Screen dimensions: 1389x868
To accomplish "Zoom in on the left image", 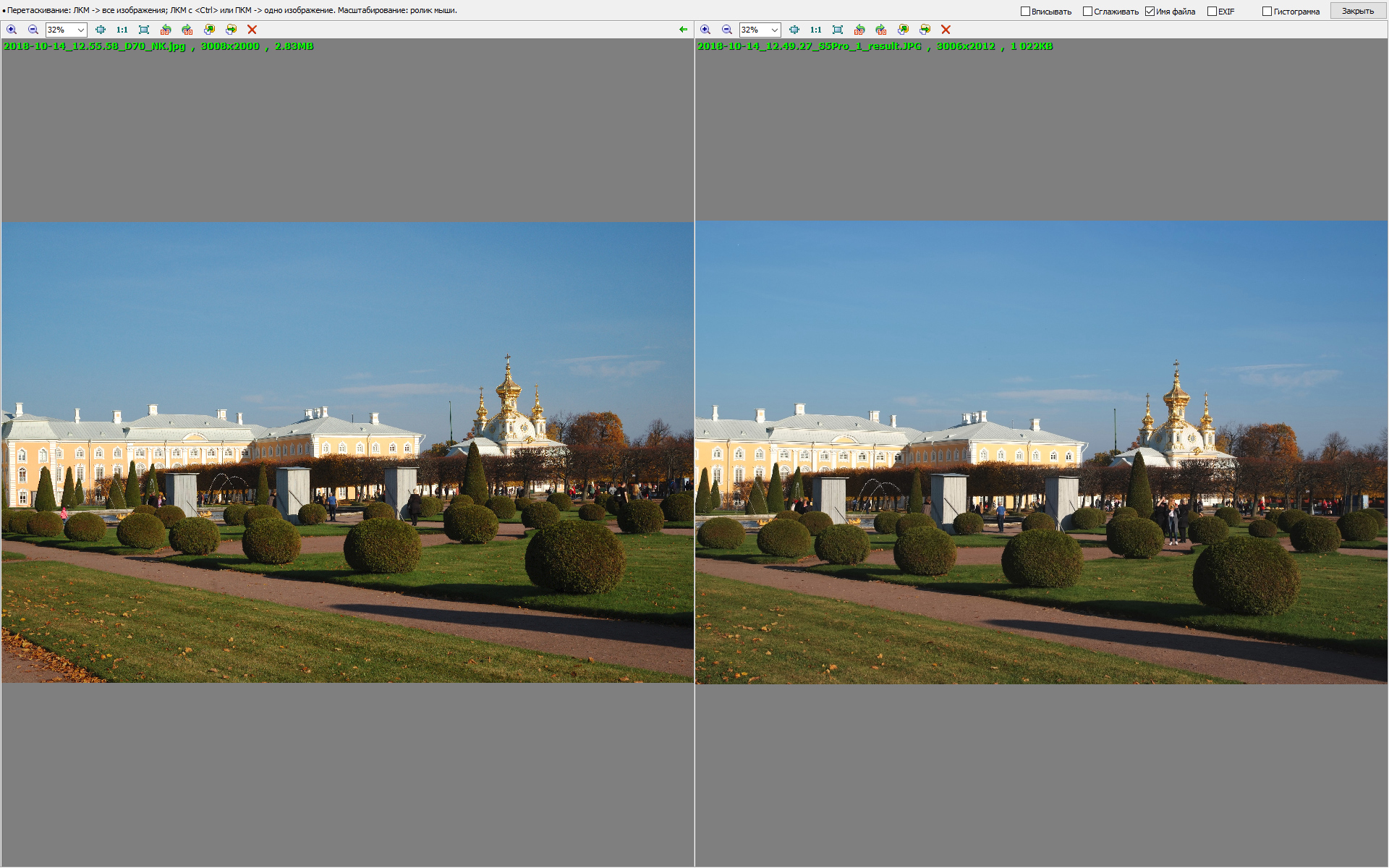I will point(12,30).
